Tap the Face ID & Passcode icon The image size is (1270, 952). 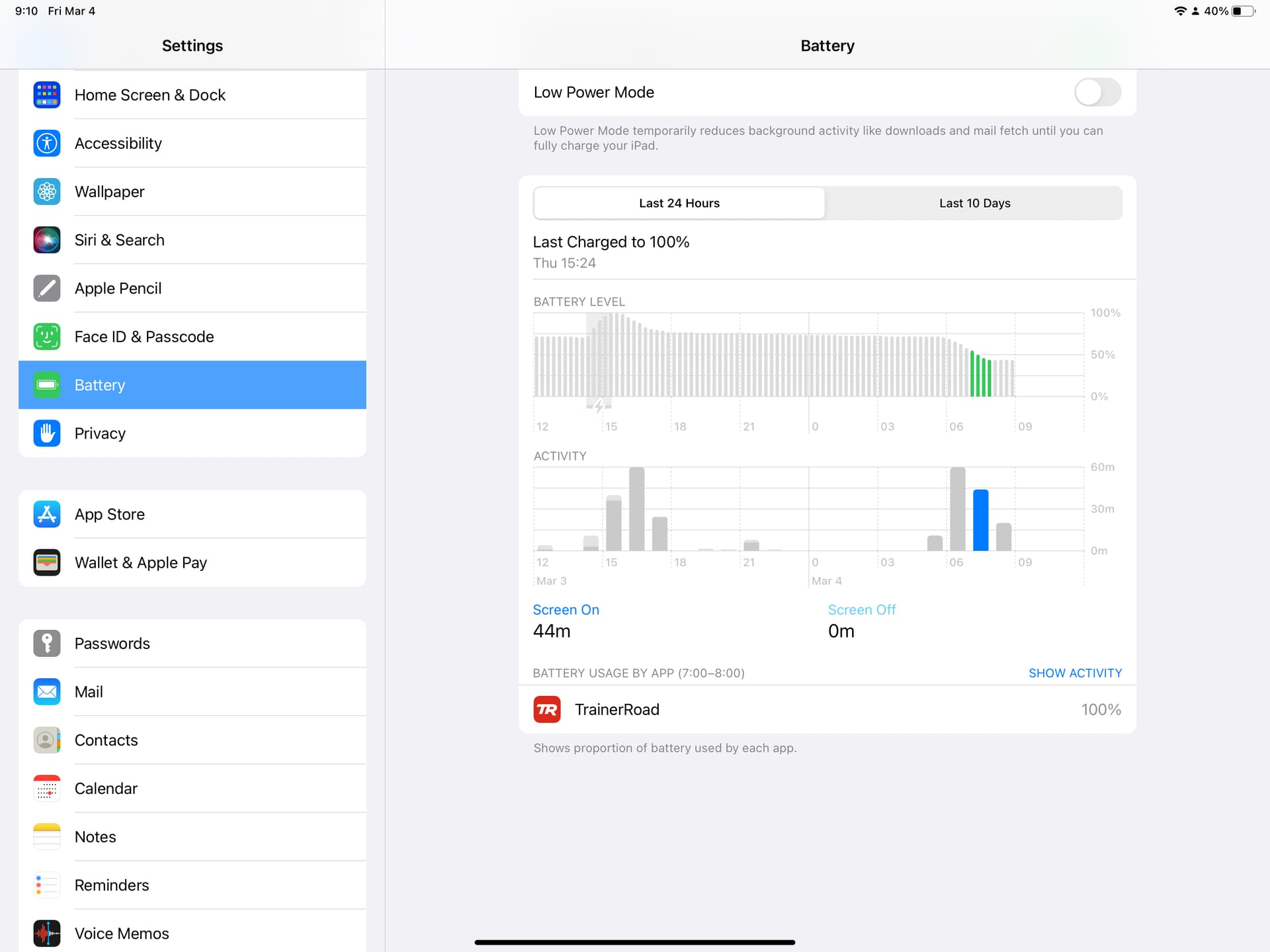[47, 337]
